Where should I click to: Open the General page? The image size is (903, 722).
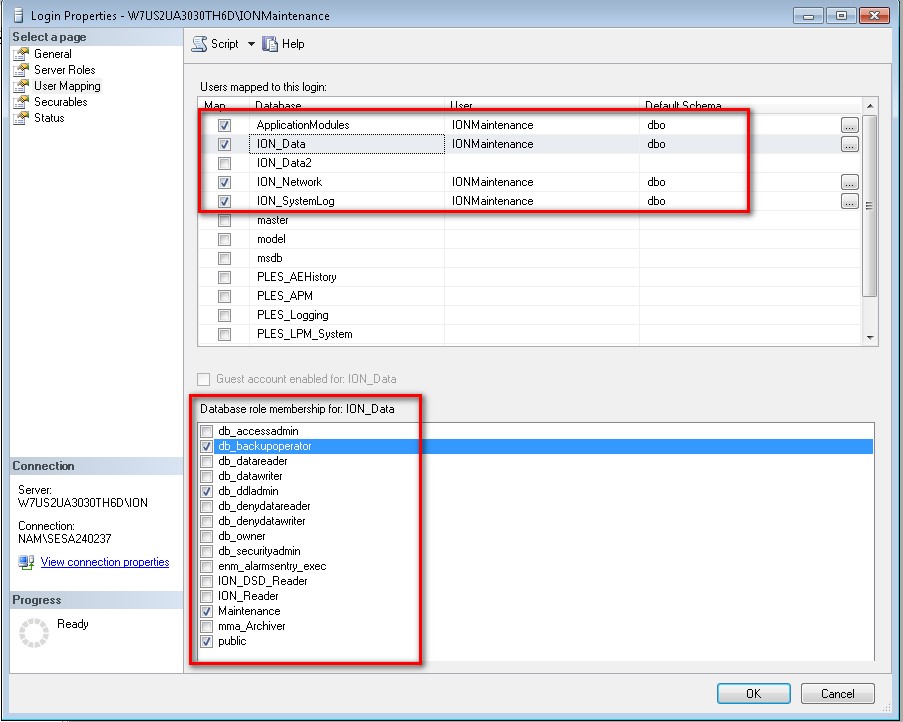[53, 54]
